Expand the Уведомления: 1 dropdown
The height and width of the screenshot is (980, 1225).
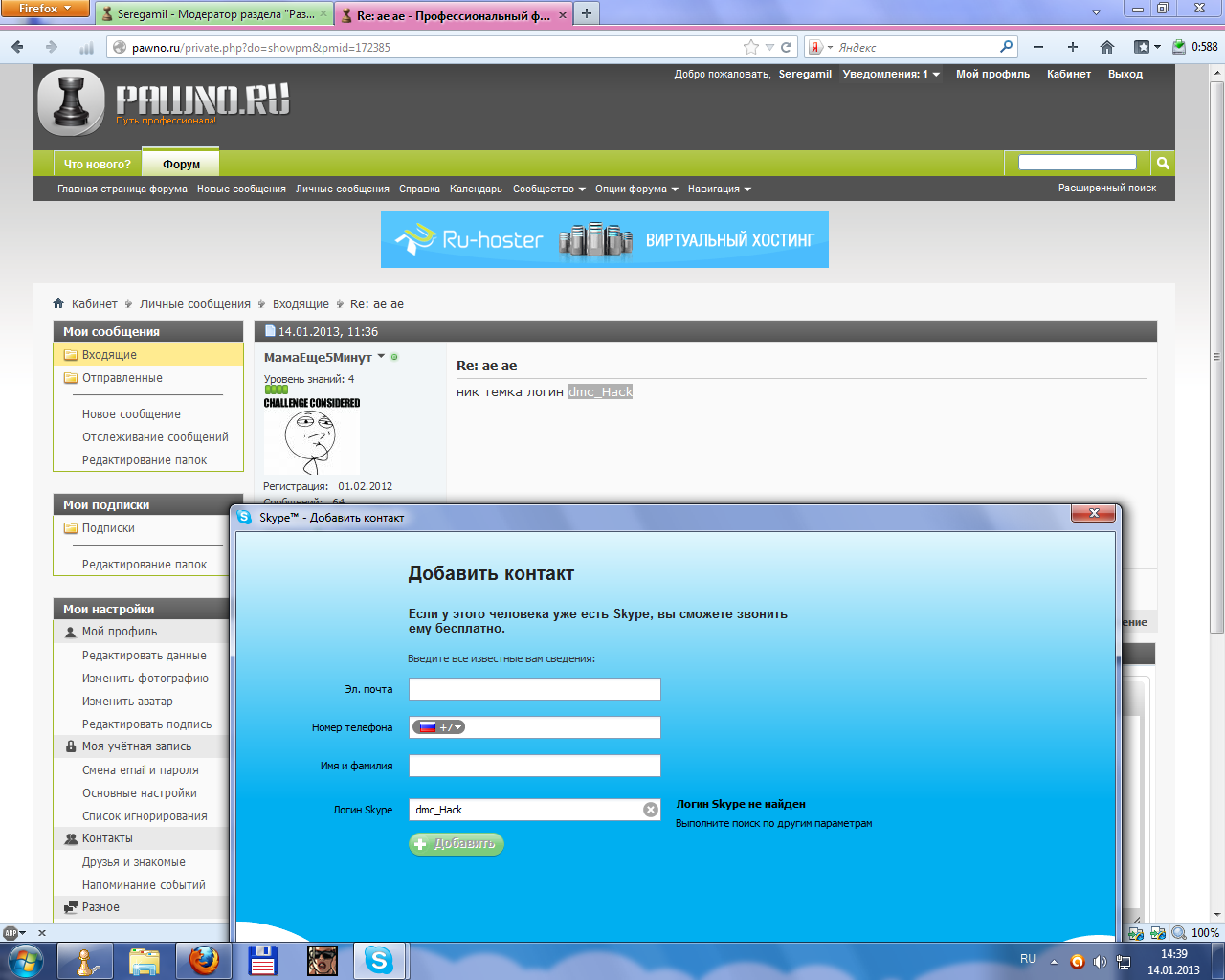coord(891,74)
